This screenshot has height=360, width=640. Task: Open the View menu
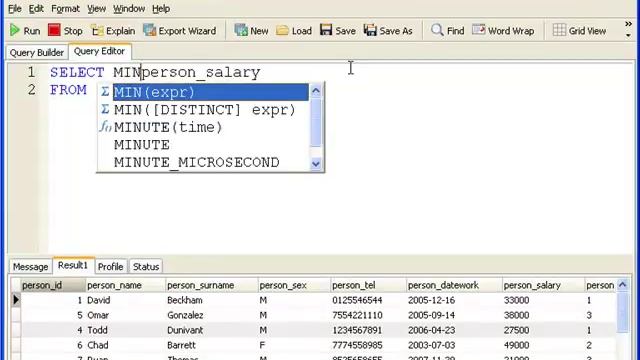click(96, 9)
